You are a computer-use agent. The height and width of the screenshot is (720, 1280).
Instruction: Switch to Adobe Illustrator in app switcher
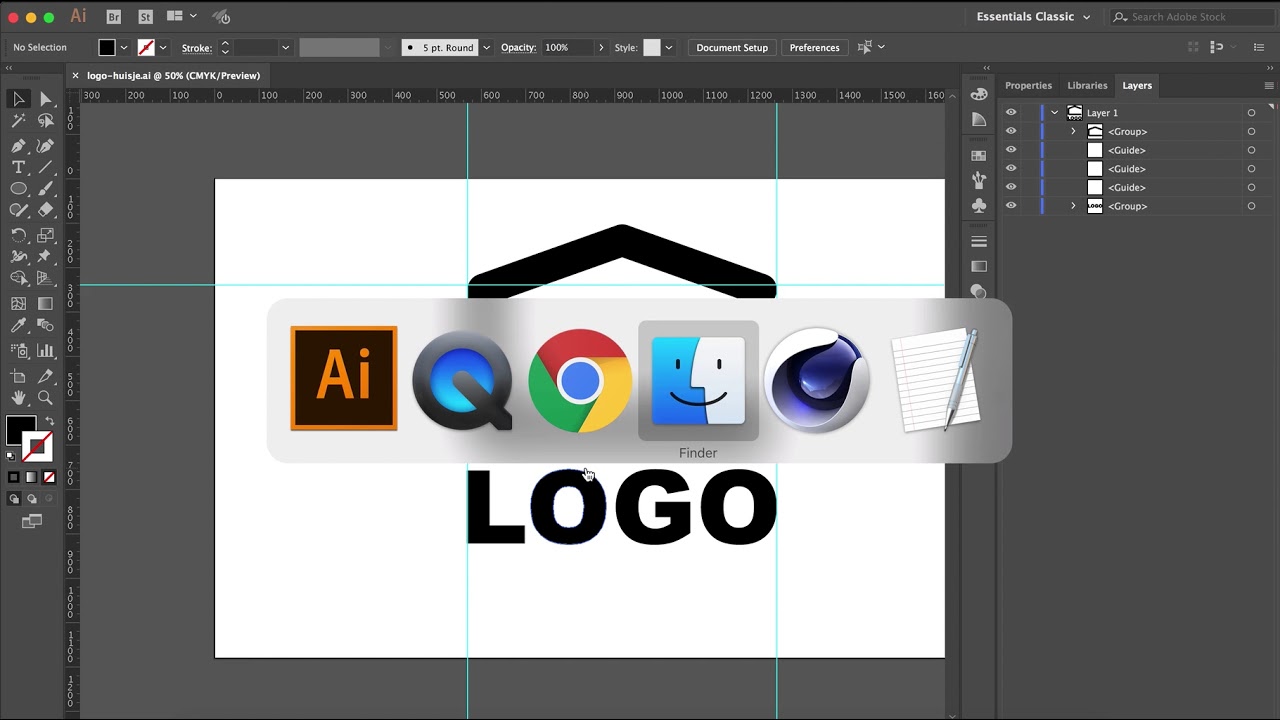pyautogui.click(x=343, y=379)
